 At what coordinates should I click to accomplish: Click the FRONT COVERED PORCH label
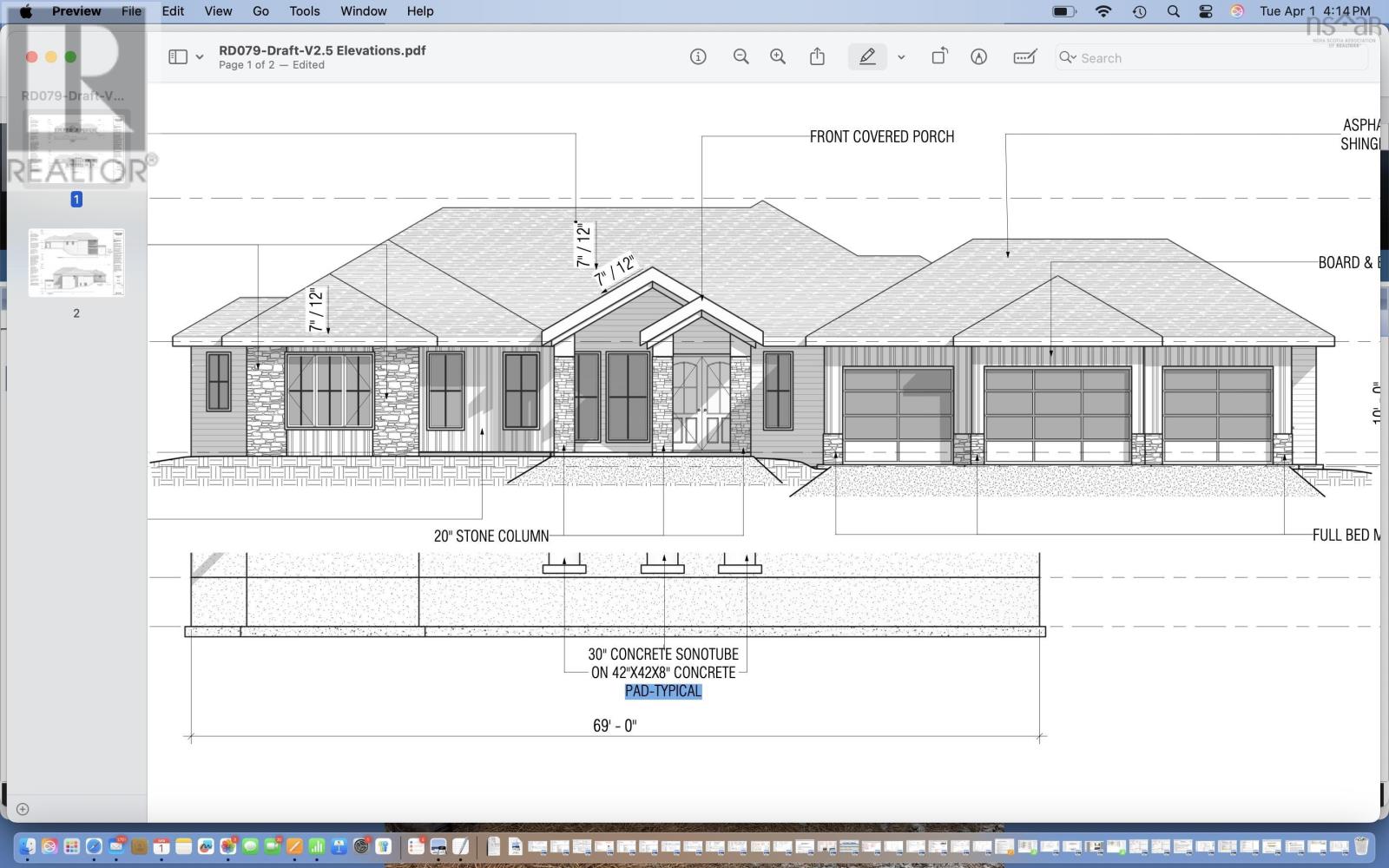click(882, 136)
